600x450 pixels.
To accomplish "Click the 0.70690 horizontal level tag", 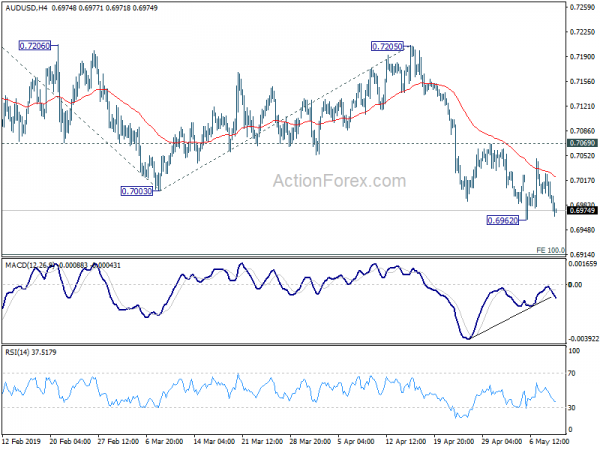I will pyautogui.click(x=582, y=143).
